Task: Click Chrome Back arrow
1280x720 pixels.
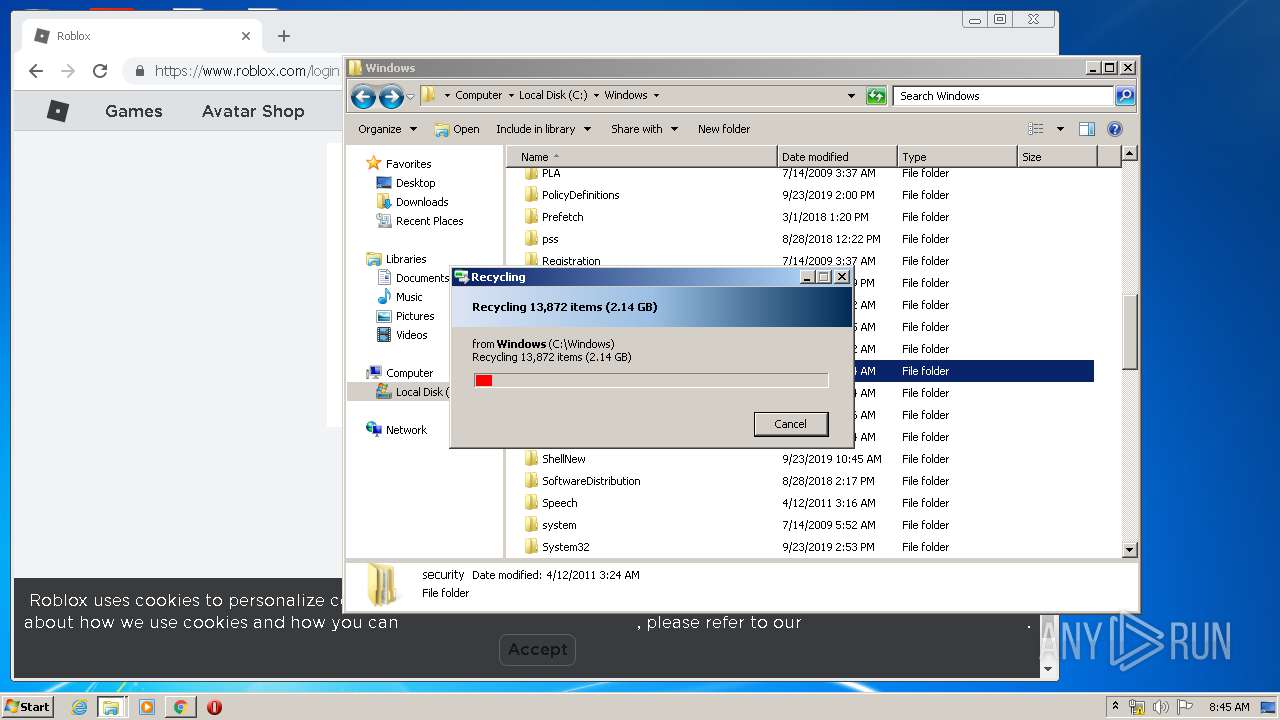Action: point(36,71)
